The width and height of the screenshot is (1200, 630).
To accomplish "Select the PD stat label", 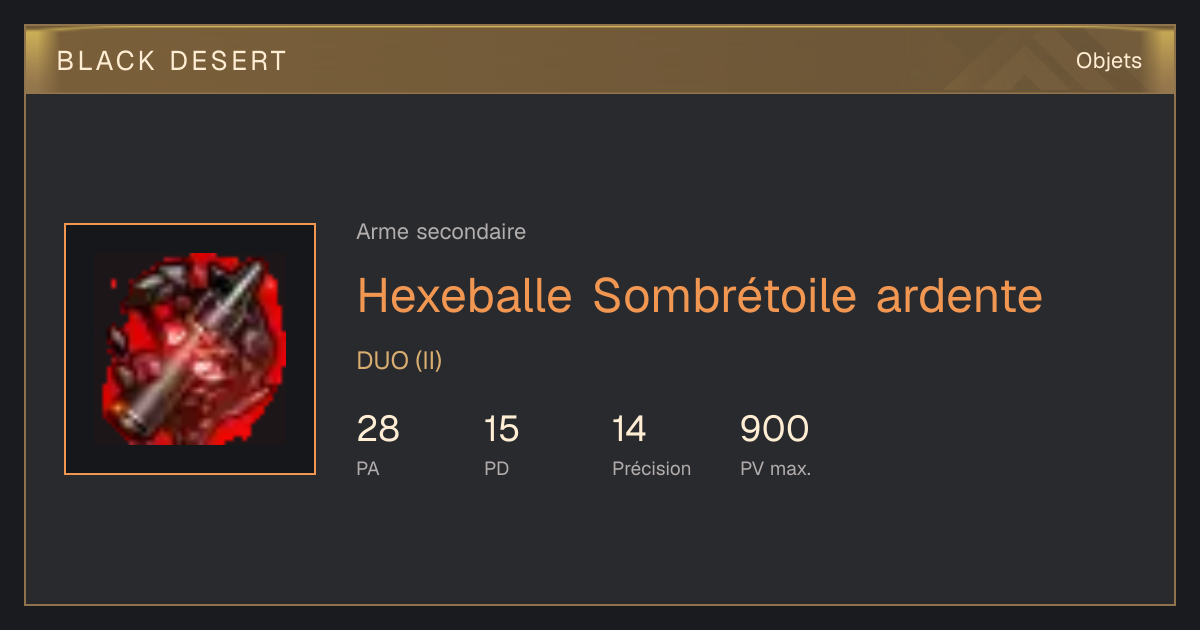I will (496, 468).
